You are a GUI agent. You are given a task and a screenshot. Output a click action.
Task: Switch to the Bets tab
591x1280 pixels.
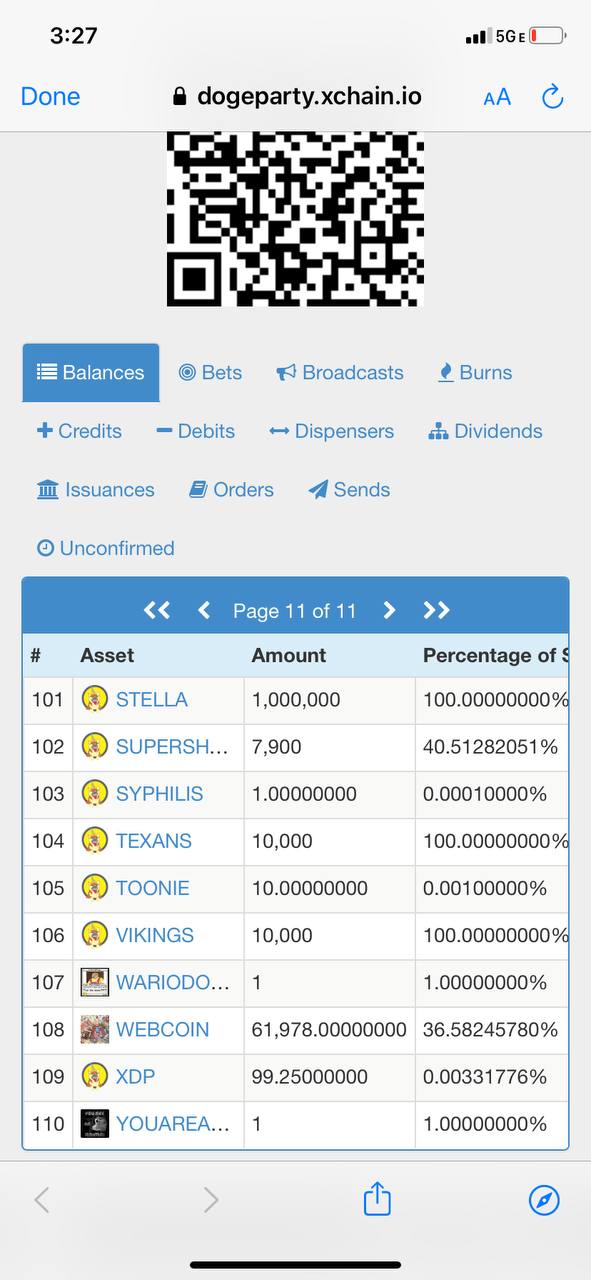(x=210, y=372)
